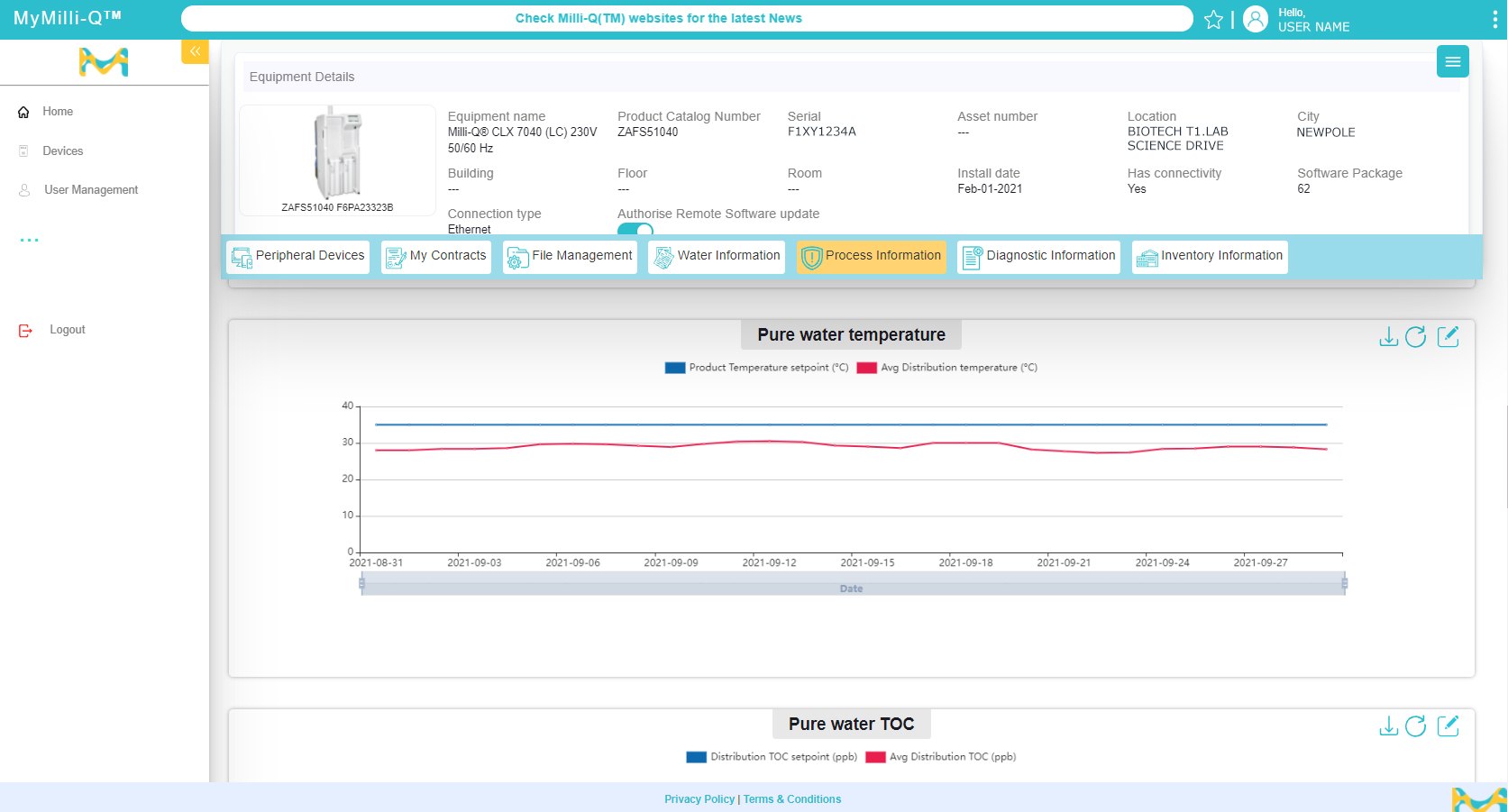
Task: Click the equipment photo thumbnail
Action: coord(336,155)
